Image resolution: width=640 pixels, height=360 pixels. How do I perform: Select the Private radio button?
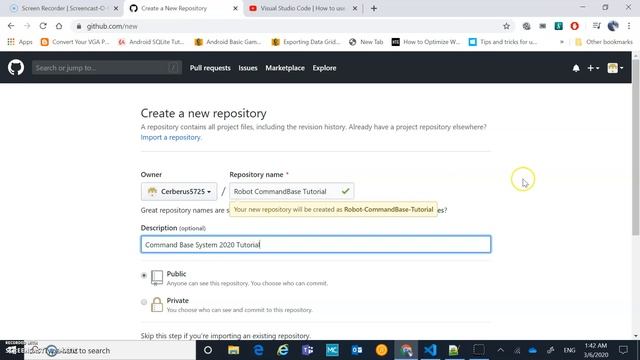pos(144,302)
